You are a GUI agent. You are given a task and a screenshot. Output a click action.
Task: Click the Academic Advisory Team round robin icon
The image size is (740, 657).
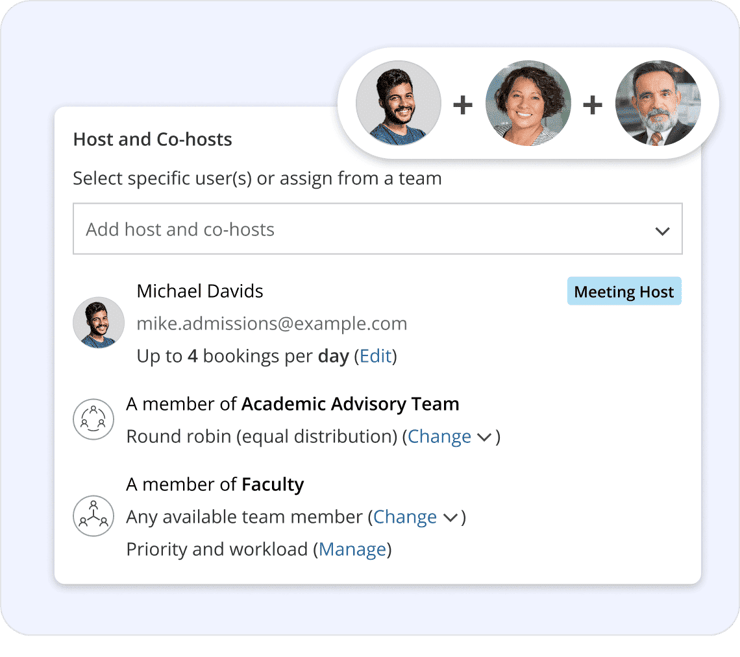[93, 419]
